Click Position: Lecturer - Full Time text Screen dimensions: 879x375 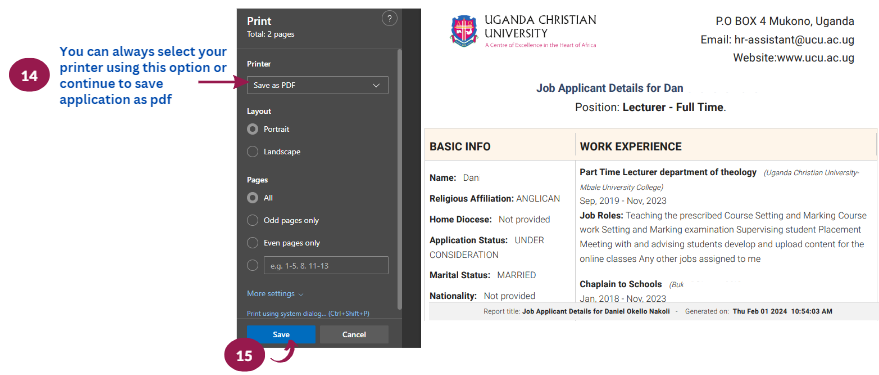650,107
